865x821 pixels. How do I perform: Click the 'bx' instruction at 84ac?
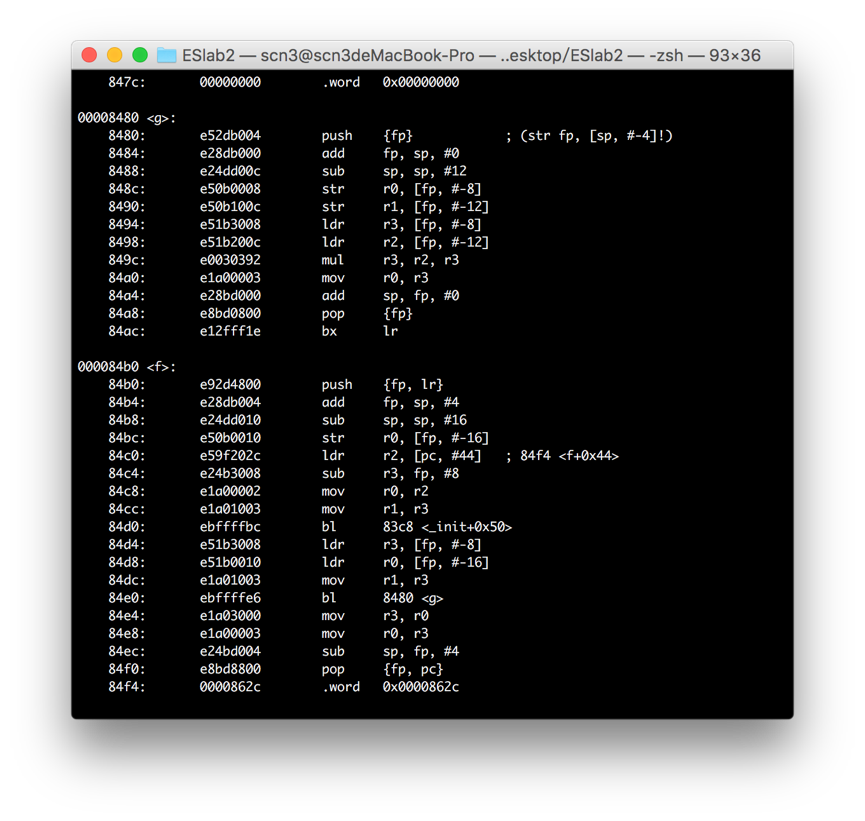(x=329, y=331)
